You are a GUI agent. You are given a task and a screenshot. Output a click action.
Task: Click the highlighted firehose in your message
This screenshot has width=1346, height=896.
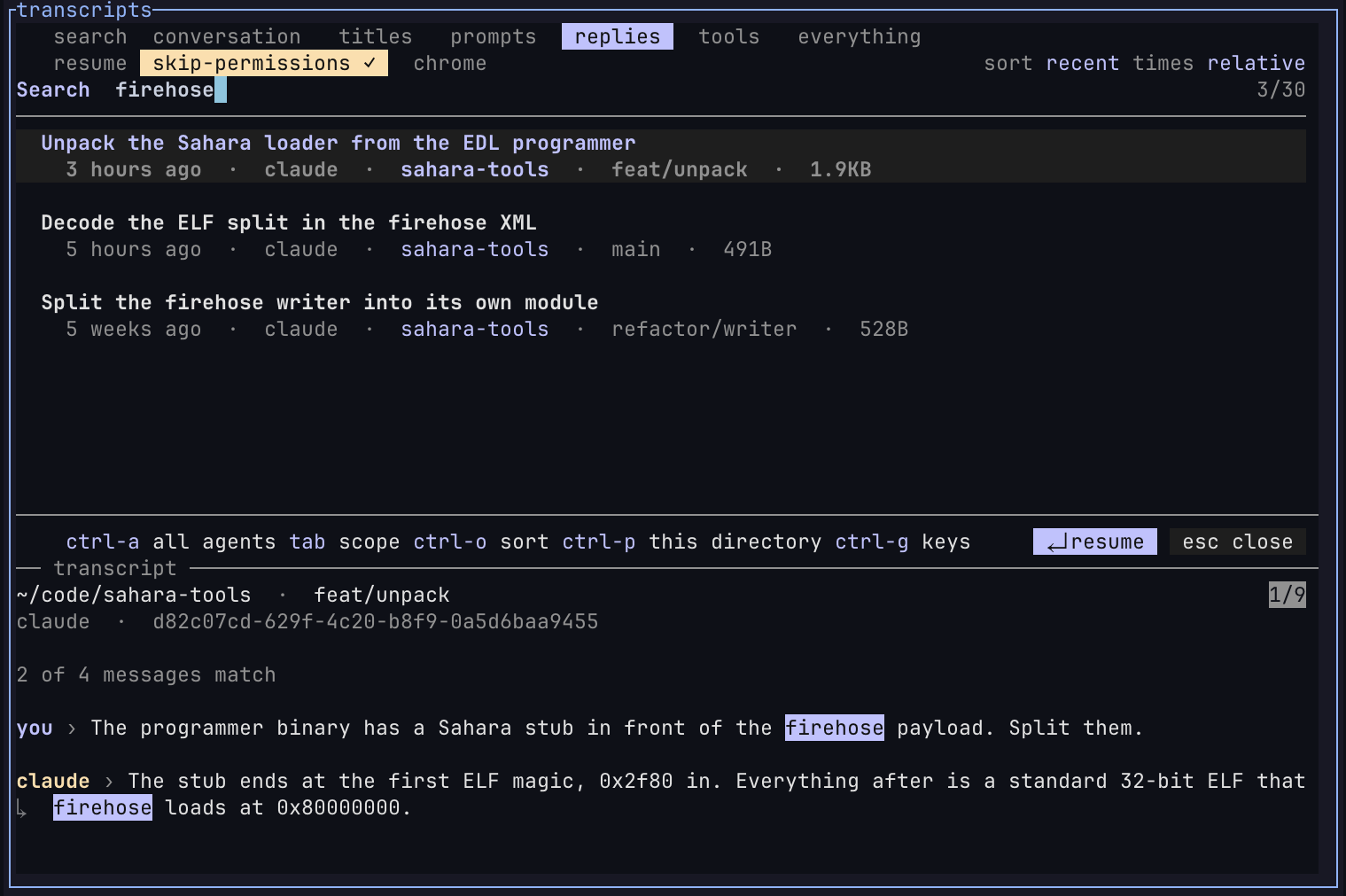click(835, 728)
